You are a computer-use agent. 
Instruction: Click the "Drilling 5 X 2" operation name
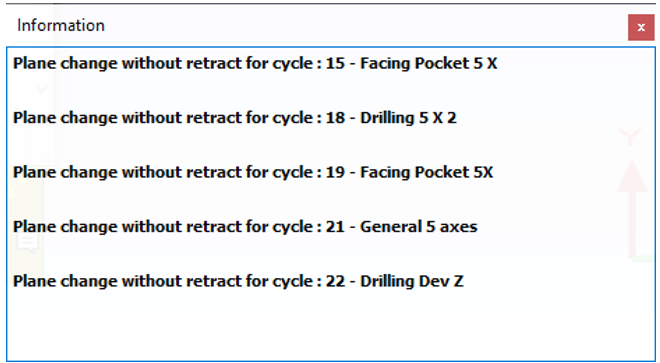(408, 117)
